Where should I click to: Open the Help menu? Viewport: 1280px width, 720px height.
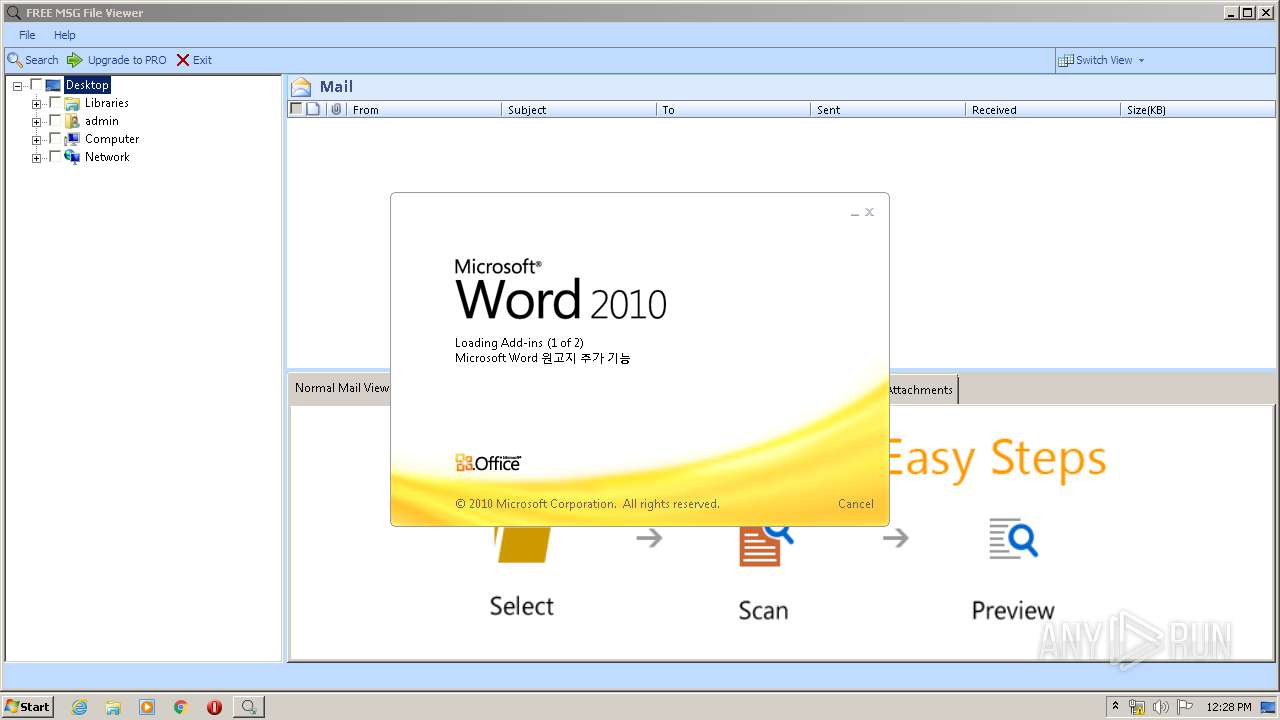[x=65, y=35]
